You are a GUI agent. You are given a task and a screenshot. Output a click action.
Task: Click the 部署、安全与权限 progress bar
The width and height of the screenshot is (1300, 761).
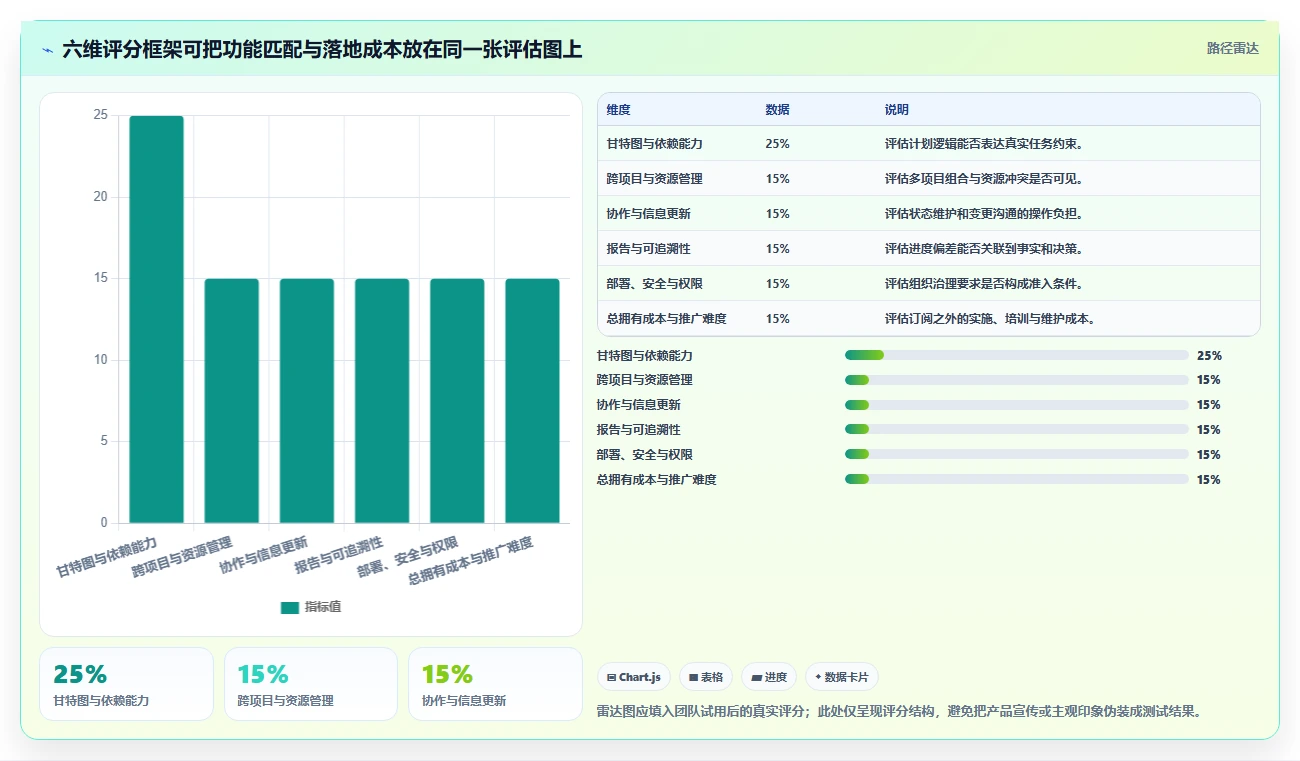point(1017,455)
